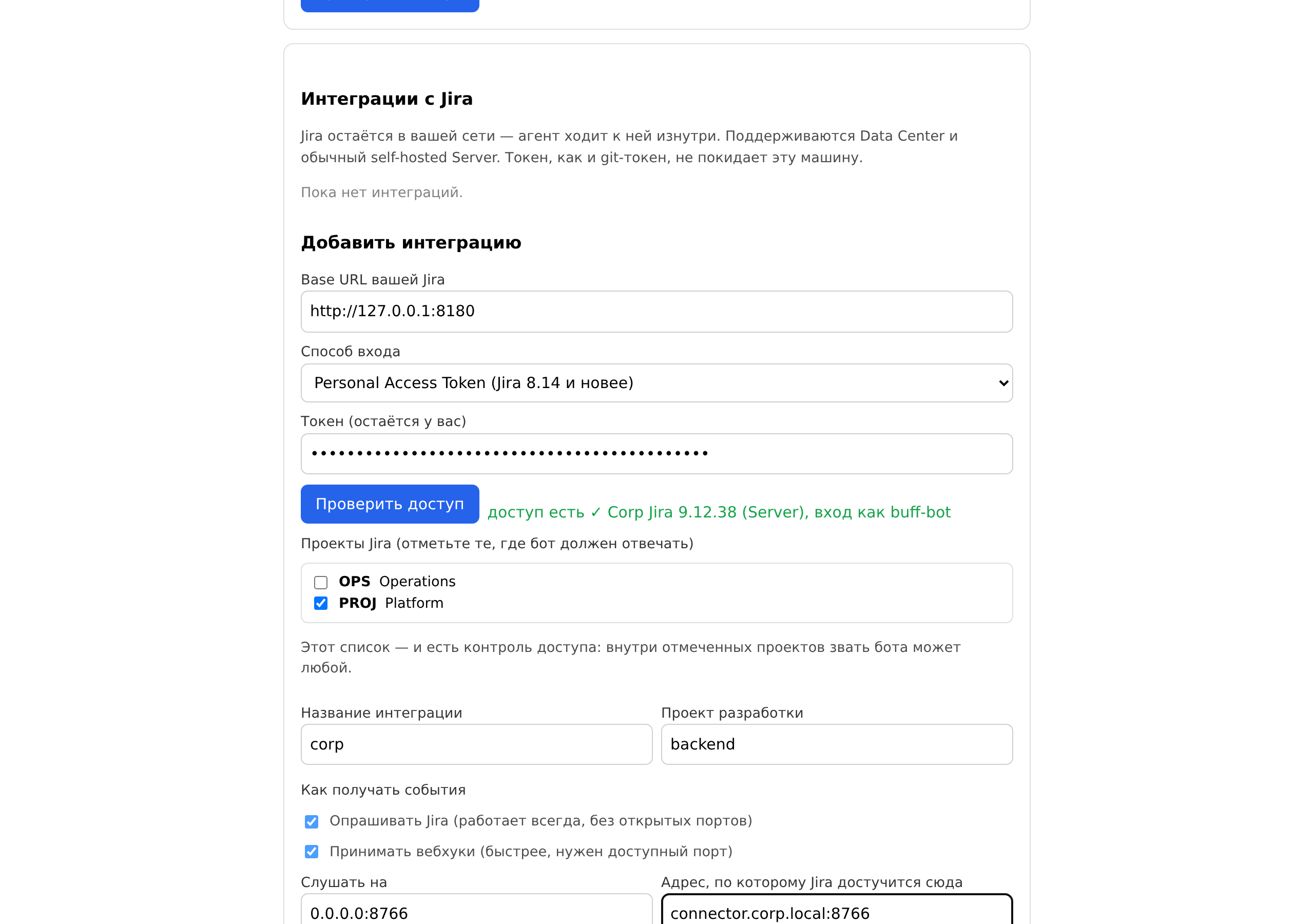Tick the OPS Operations project checkbox

click(320, 582)
